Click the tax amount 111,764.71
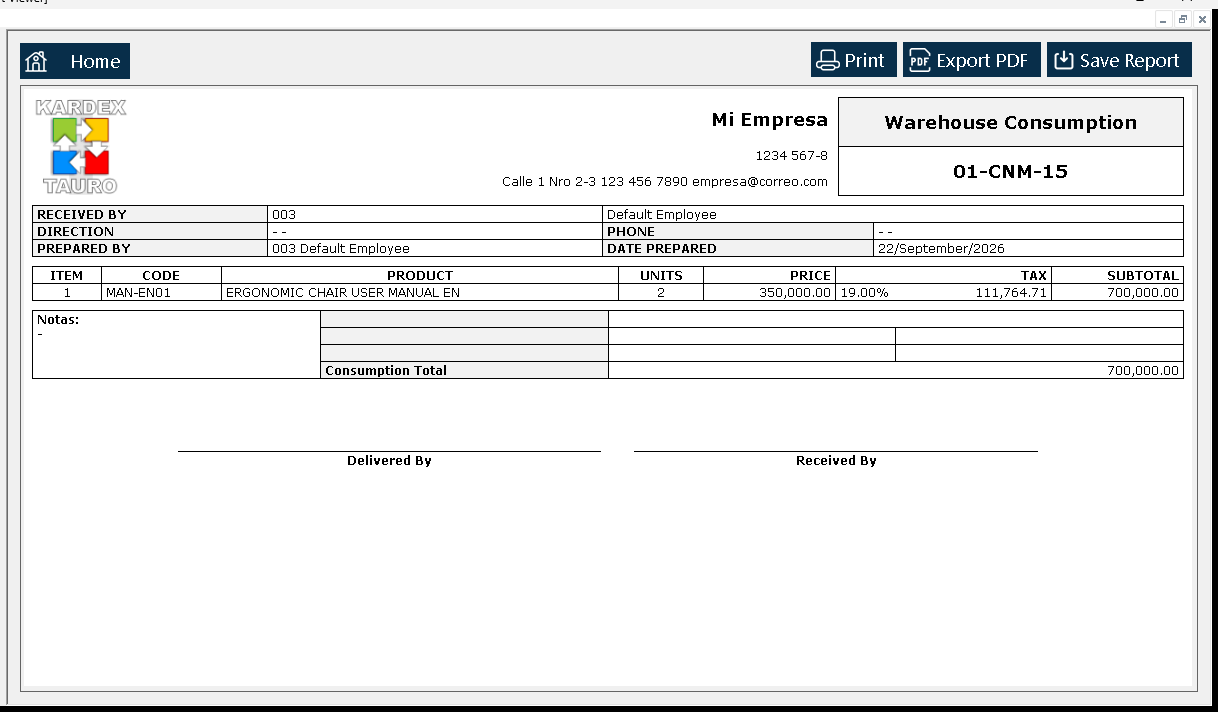1218x712 pixels. [x=1011, y=293]
